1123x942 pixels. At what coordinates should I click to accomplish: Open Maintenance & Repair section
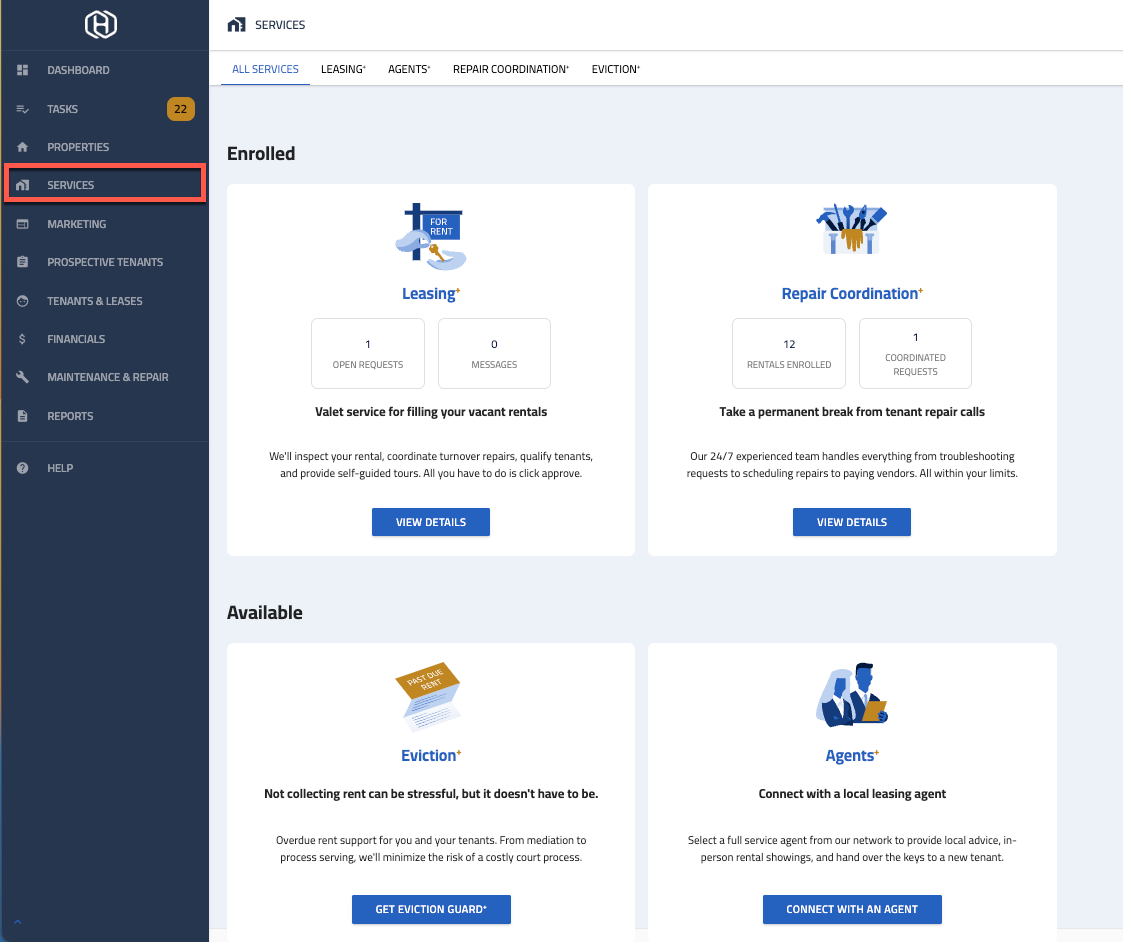pos(105,377)
